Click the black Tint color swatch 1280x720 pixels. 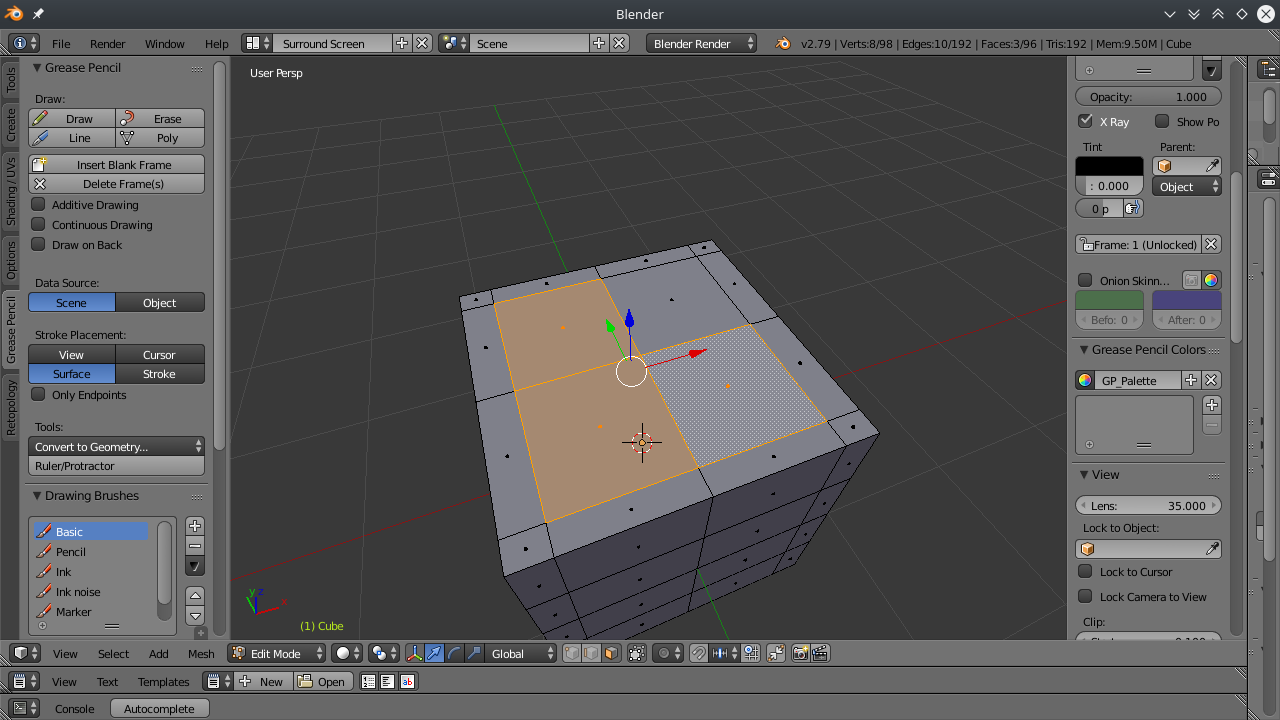pyautogui.click(x=1109, y=166)
